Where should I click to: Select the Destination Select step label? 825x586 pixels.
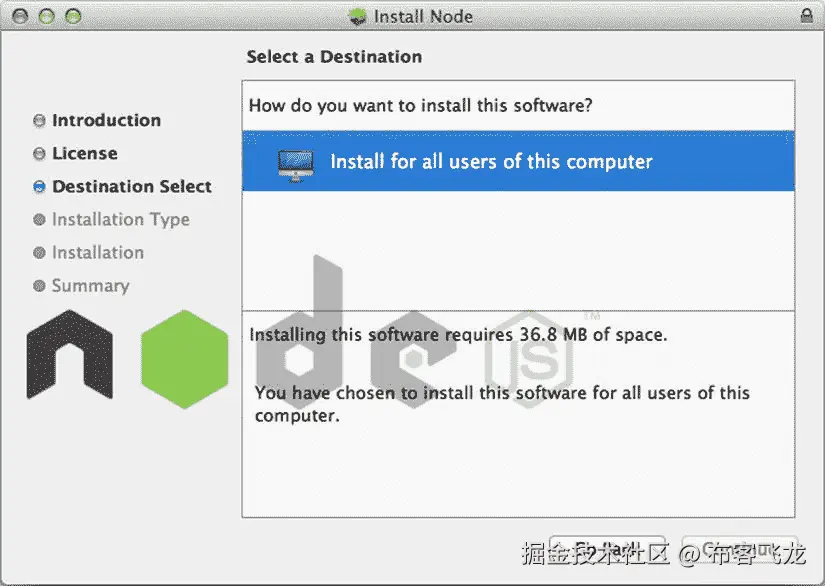[x=132, y=187]
